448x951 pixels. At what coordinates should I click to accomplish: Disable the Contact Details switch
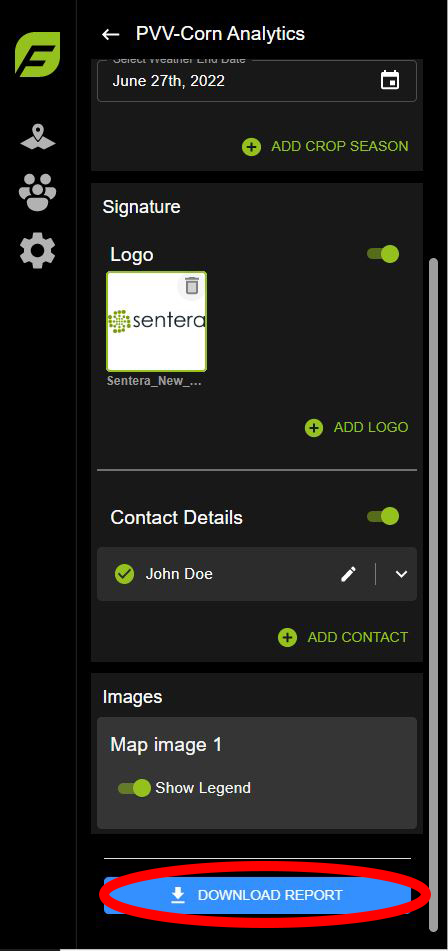(x=383, y=516)
